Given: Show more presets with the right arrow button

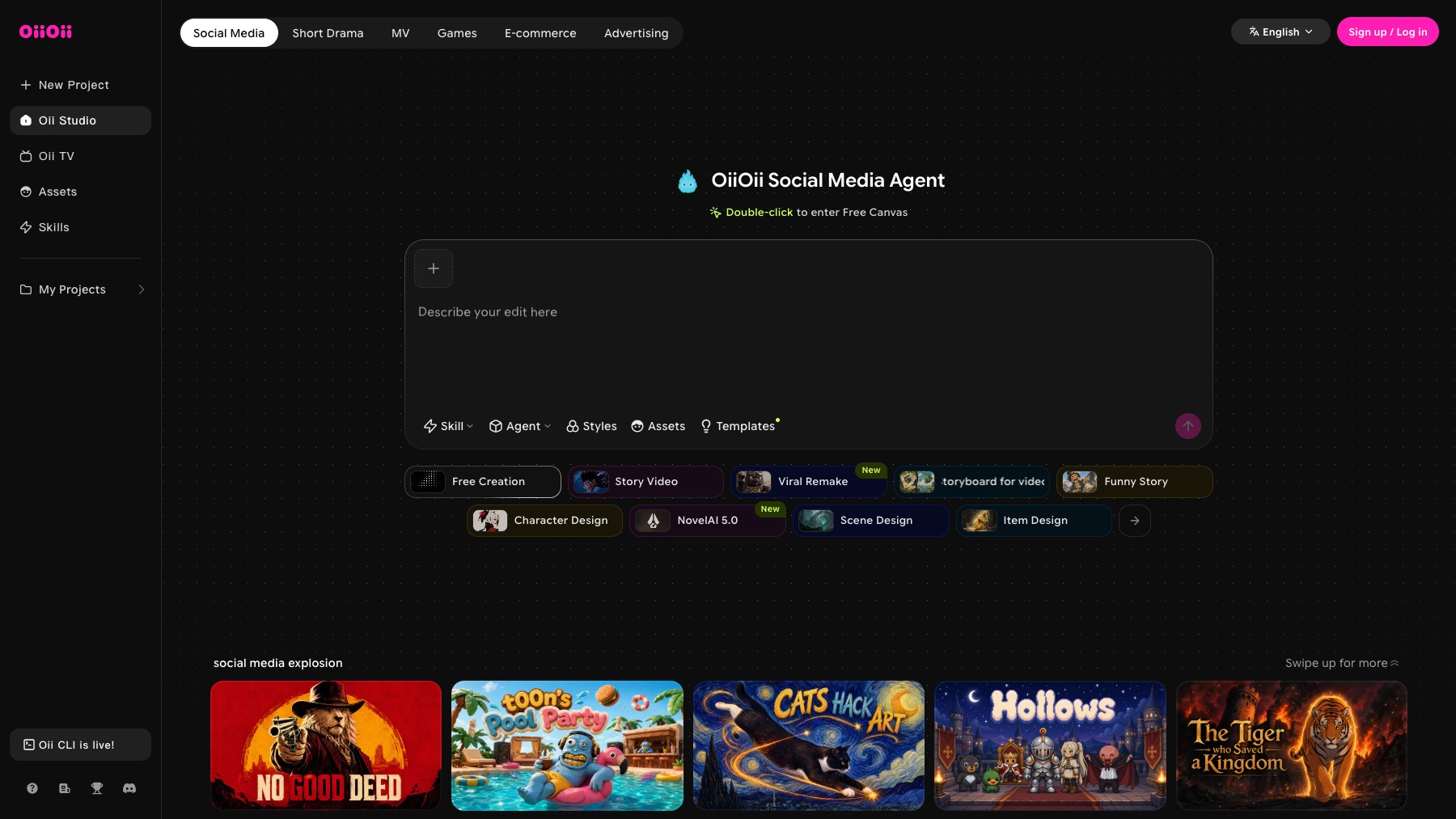Looking at the screenshot, I should pyautogui.click(x=1135, y=521).
